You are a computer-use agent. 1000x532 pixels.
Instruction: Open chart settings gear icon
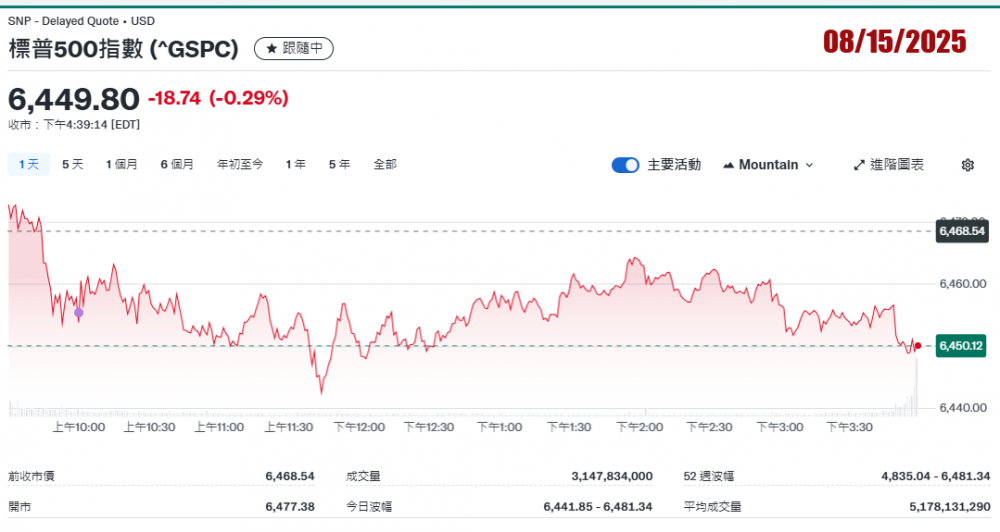pyautogui.click(x=967, y=165)
